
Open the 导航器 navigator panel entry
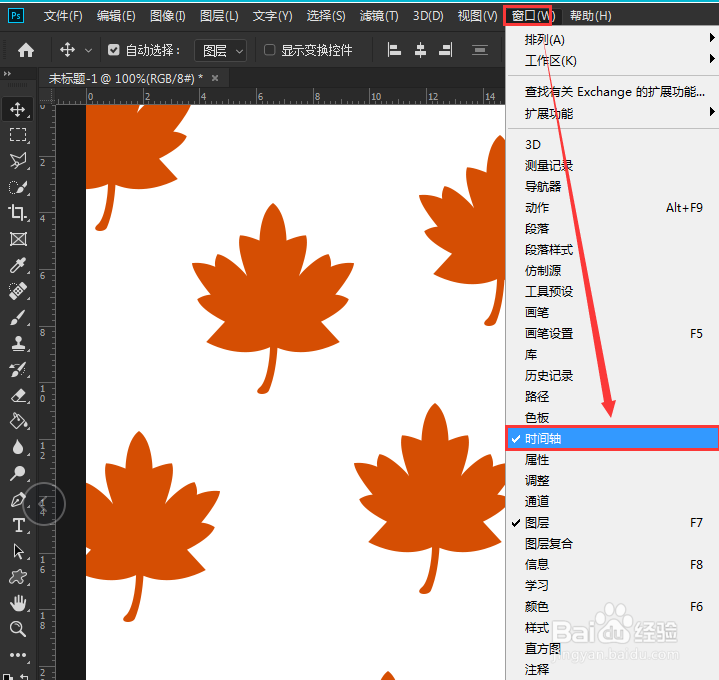[x=612, y=186]
